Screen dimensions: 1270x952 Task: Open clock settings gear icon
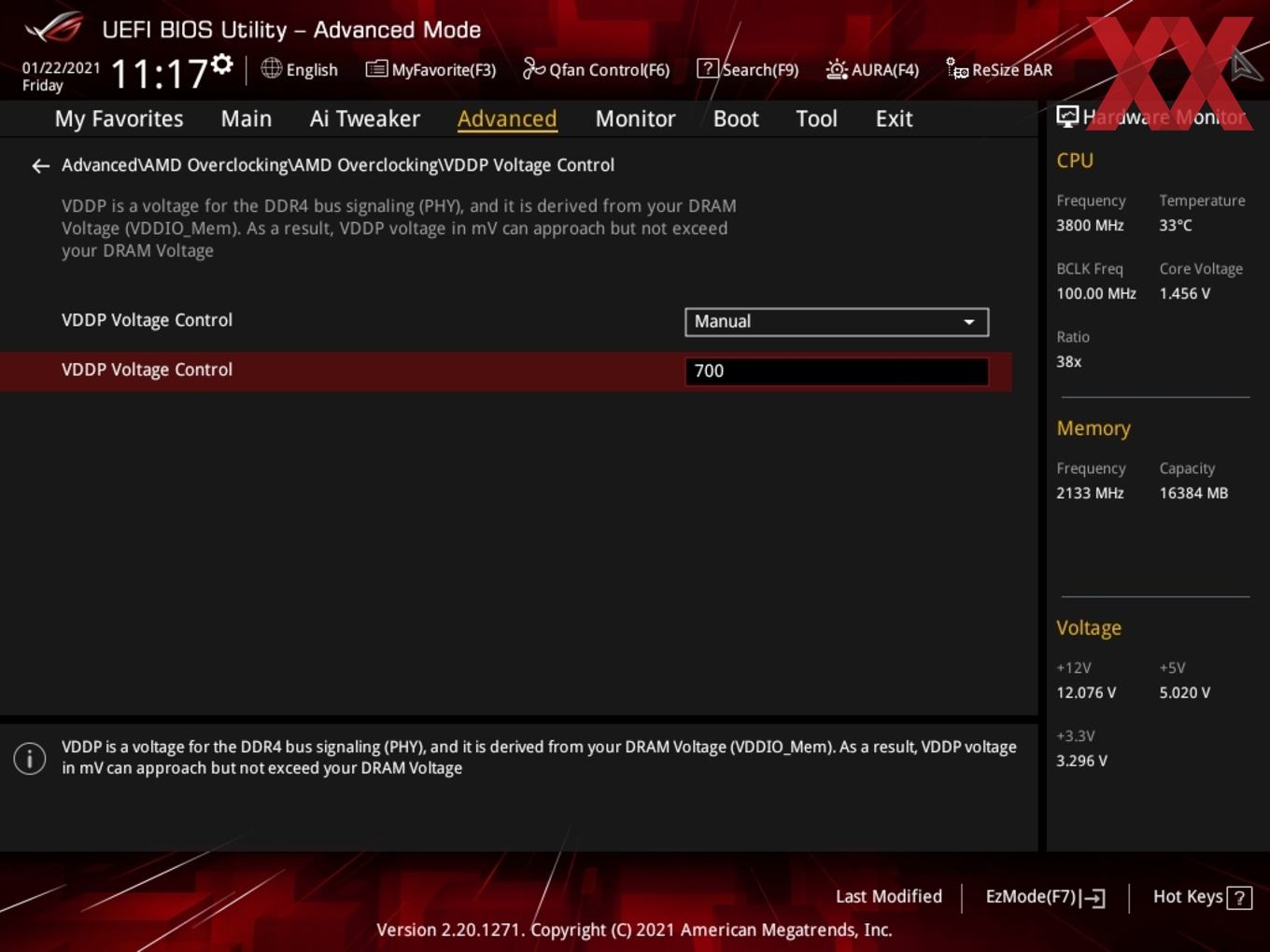(221, 64)
